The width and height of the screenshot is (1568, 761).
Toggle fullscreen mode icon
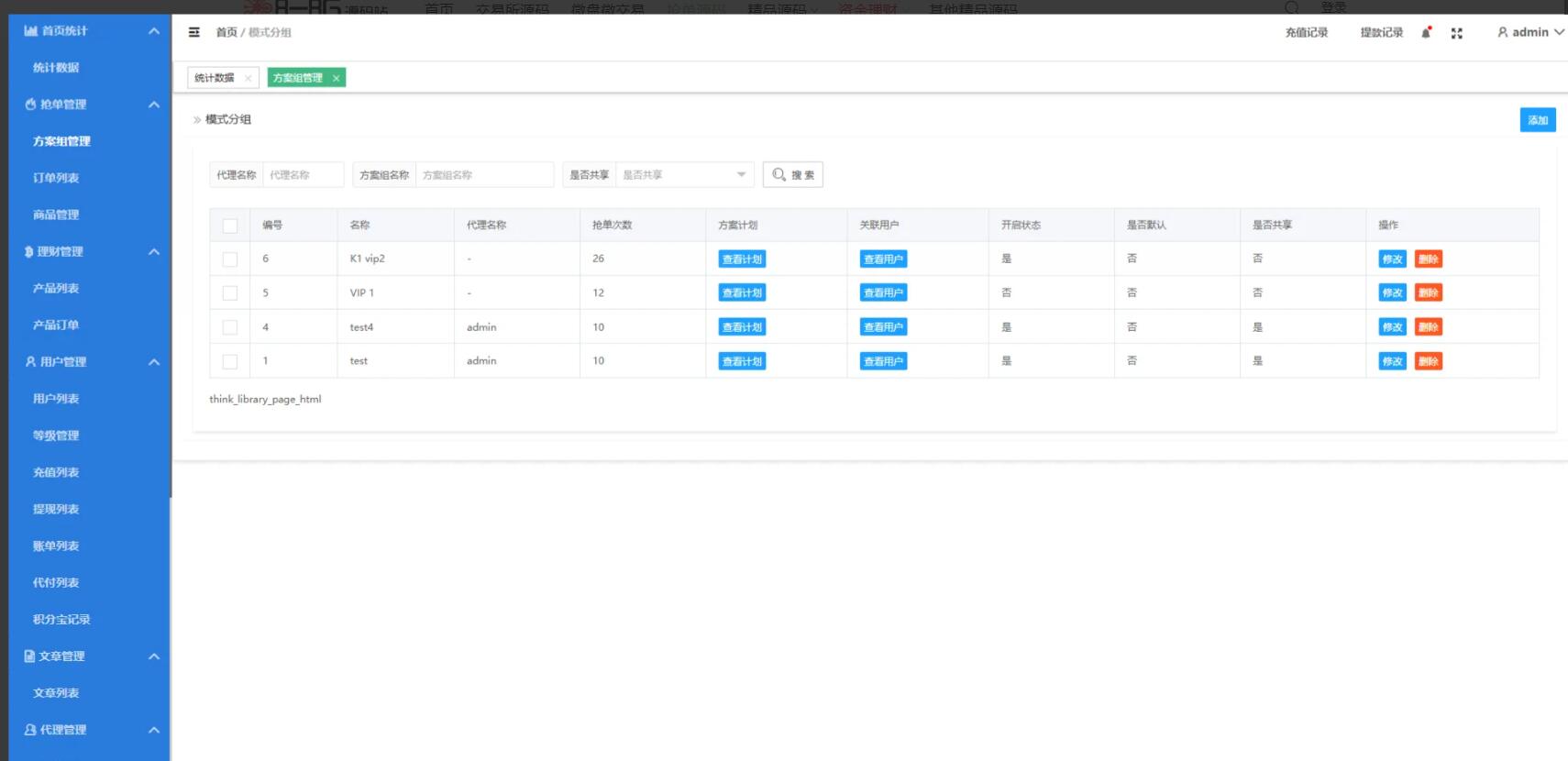point(1456,33)
